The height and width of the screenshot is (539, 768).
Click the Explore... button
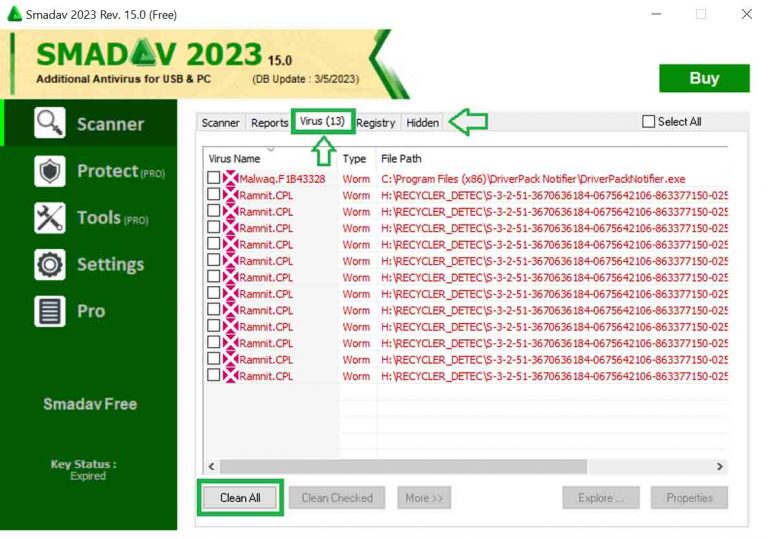coord(601,498)
